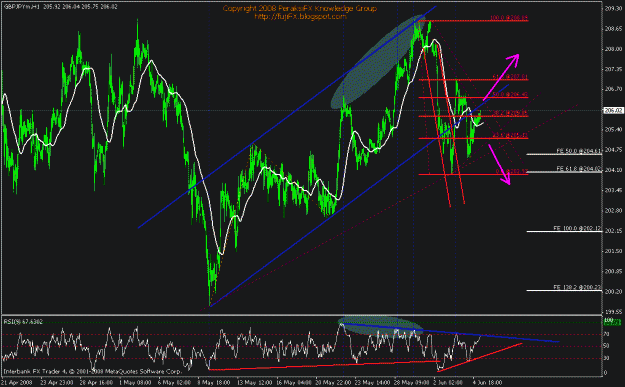The height and width of the screenshot is (387, 625).
Task: Select the Fibonacci 50.0 retracement label
Action: click(x=510, y=94)
